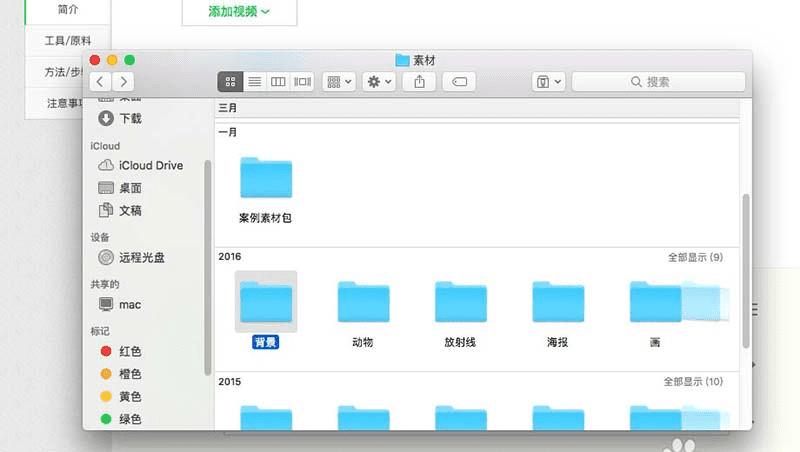Open the gear action menu
Image resolution: width=800 pixels, height=452 pixels.
(x=379, y=82)
